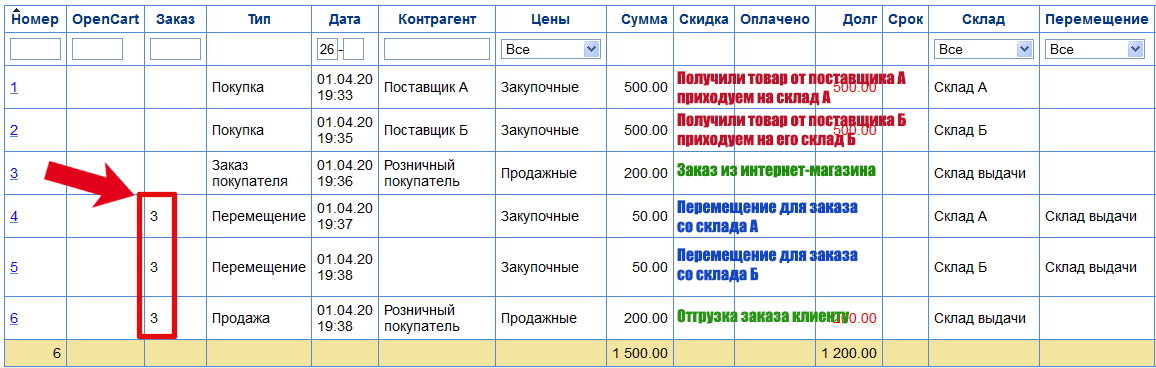Open document number 5 link
This screenshot has width=1156, height=368.
pos(14,267)
